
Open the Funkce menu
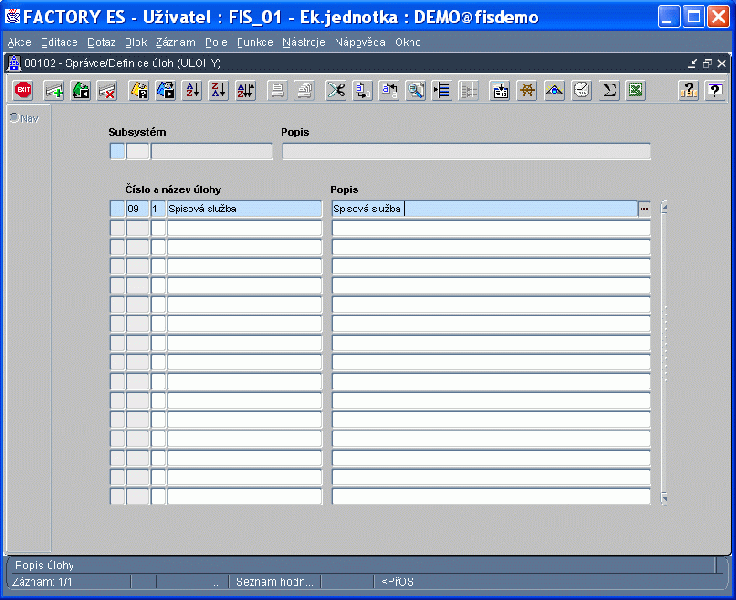click(255, 42)
